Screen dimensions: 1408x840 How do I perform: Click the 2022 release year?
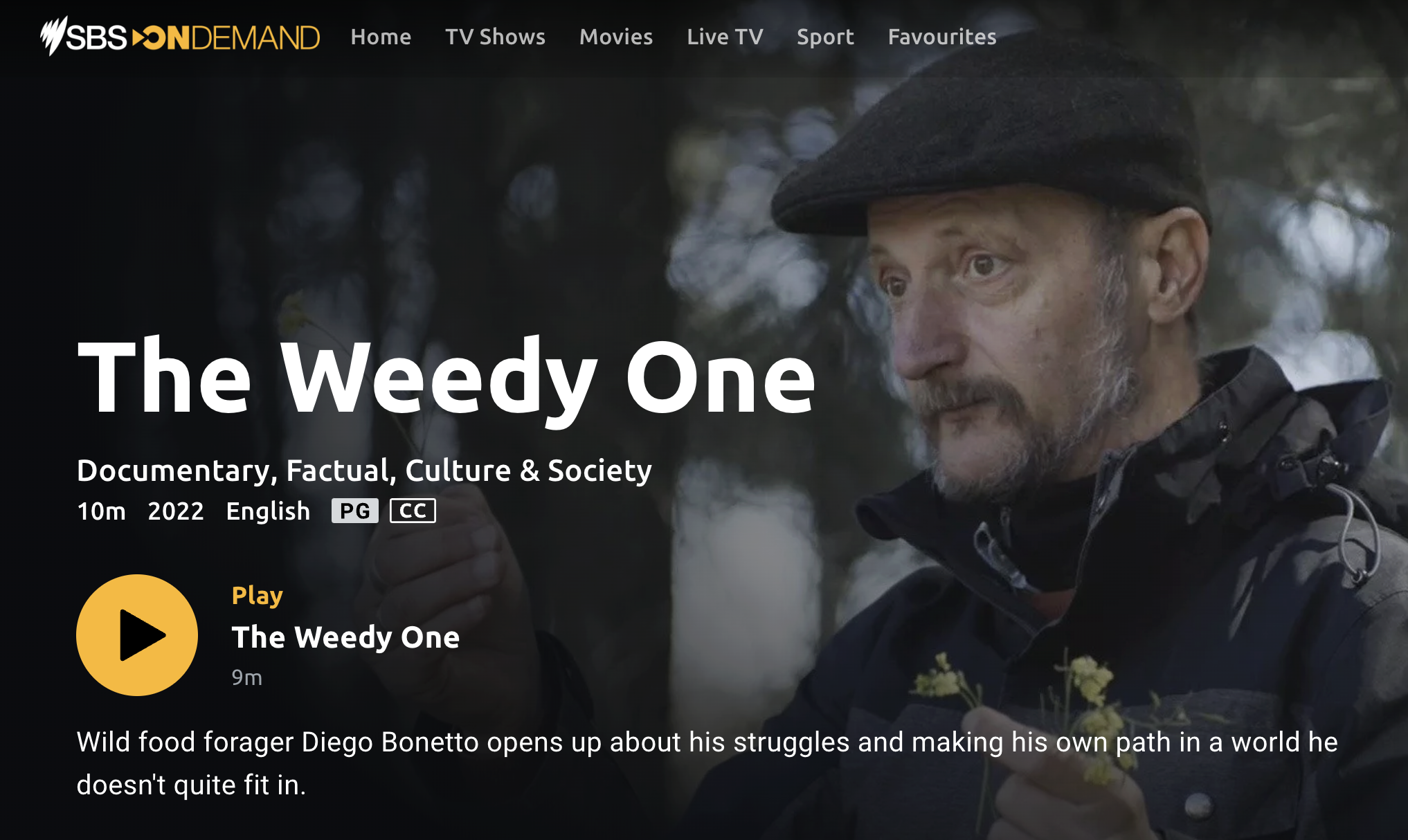click(176, 511)
